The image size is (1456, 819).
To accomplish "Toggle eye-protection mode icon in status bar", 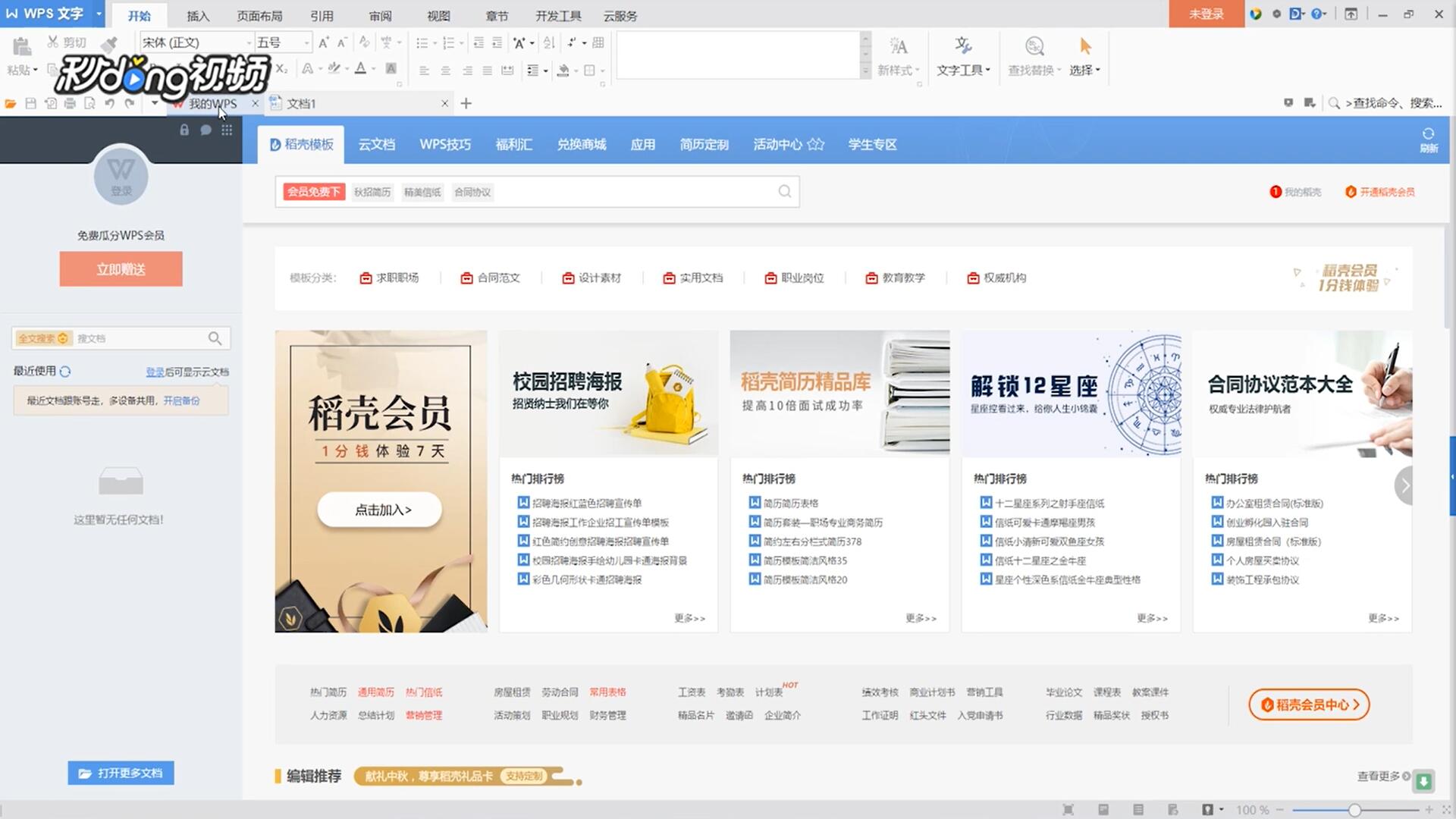I will coord(1207,810).
